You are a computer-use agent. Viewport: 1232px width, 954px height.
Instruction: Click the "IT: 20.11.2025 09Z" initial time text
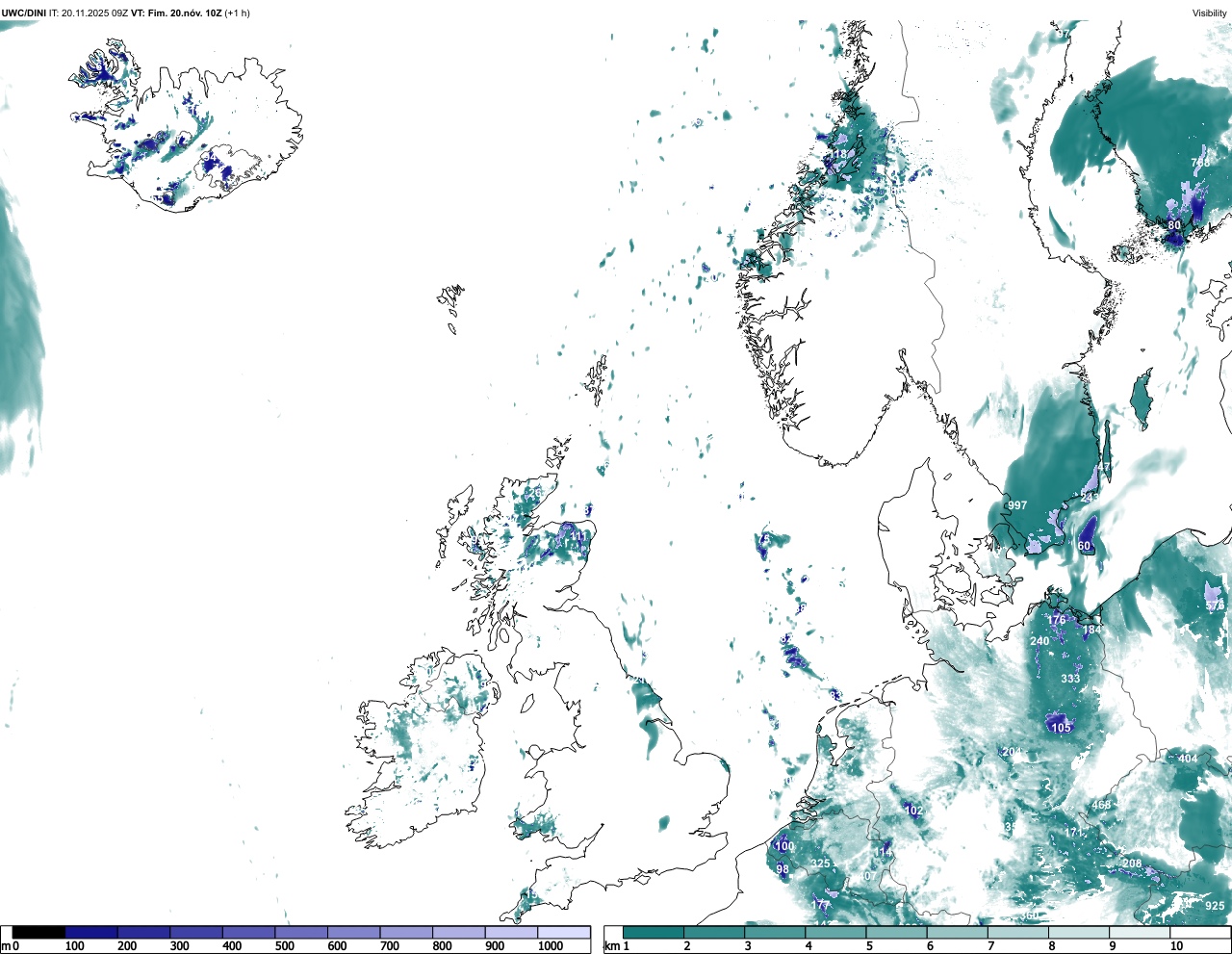pos(89,13)
